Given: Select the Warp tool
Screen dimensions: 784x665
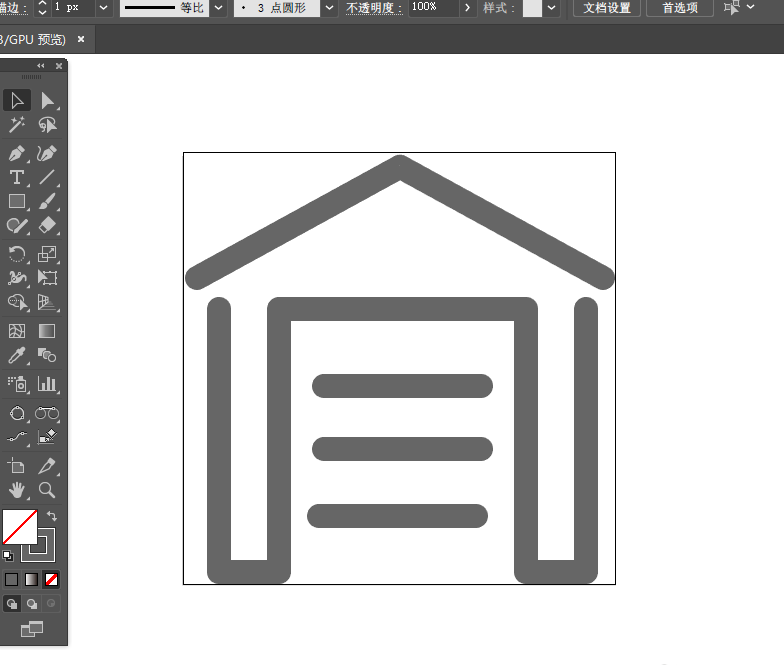Looking at the screenshot, I should point(17,278).
